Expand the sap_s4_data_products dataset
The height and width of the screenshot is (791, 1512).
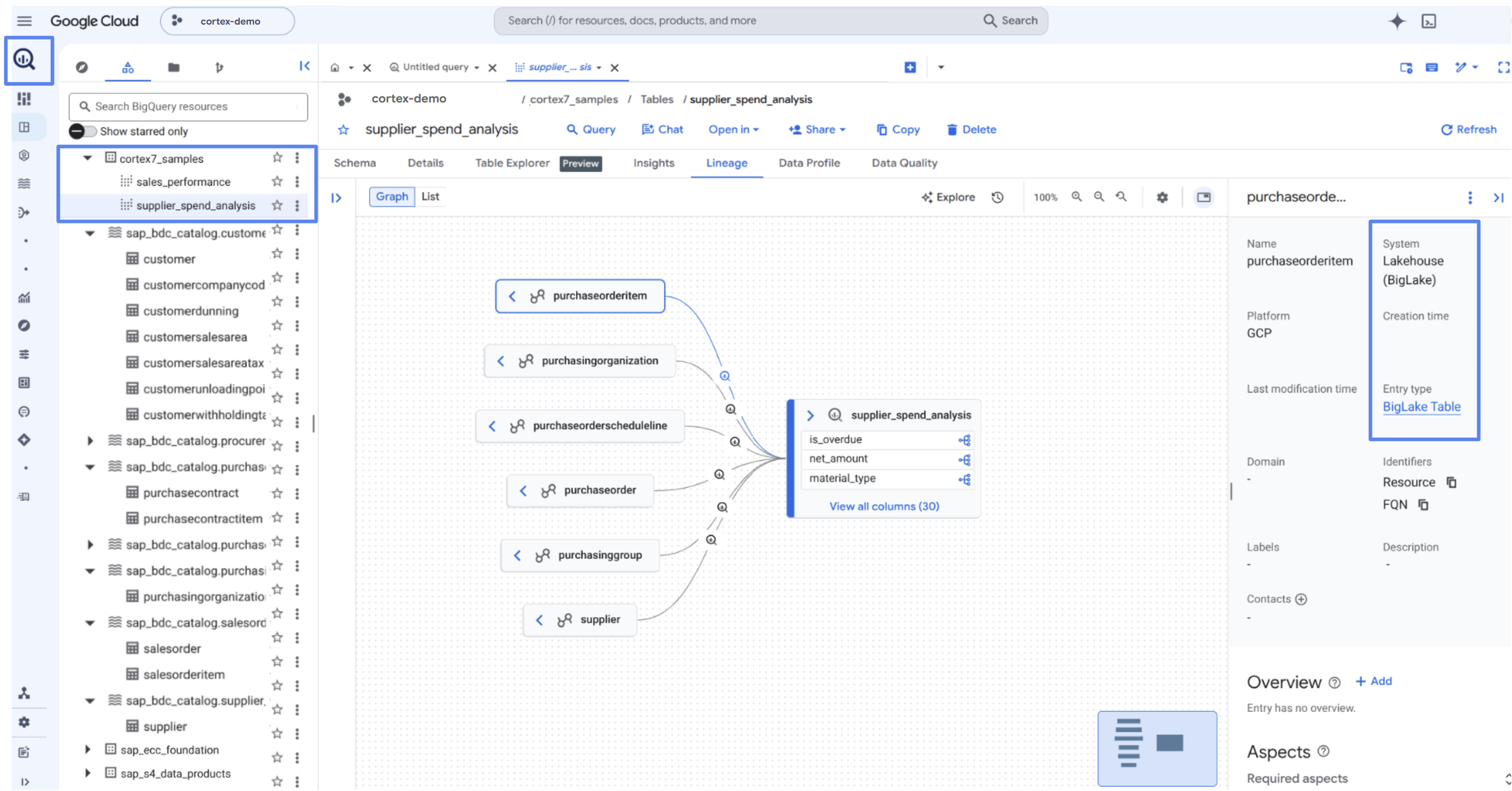point(87,773)
